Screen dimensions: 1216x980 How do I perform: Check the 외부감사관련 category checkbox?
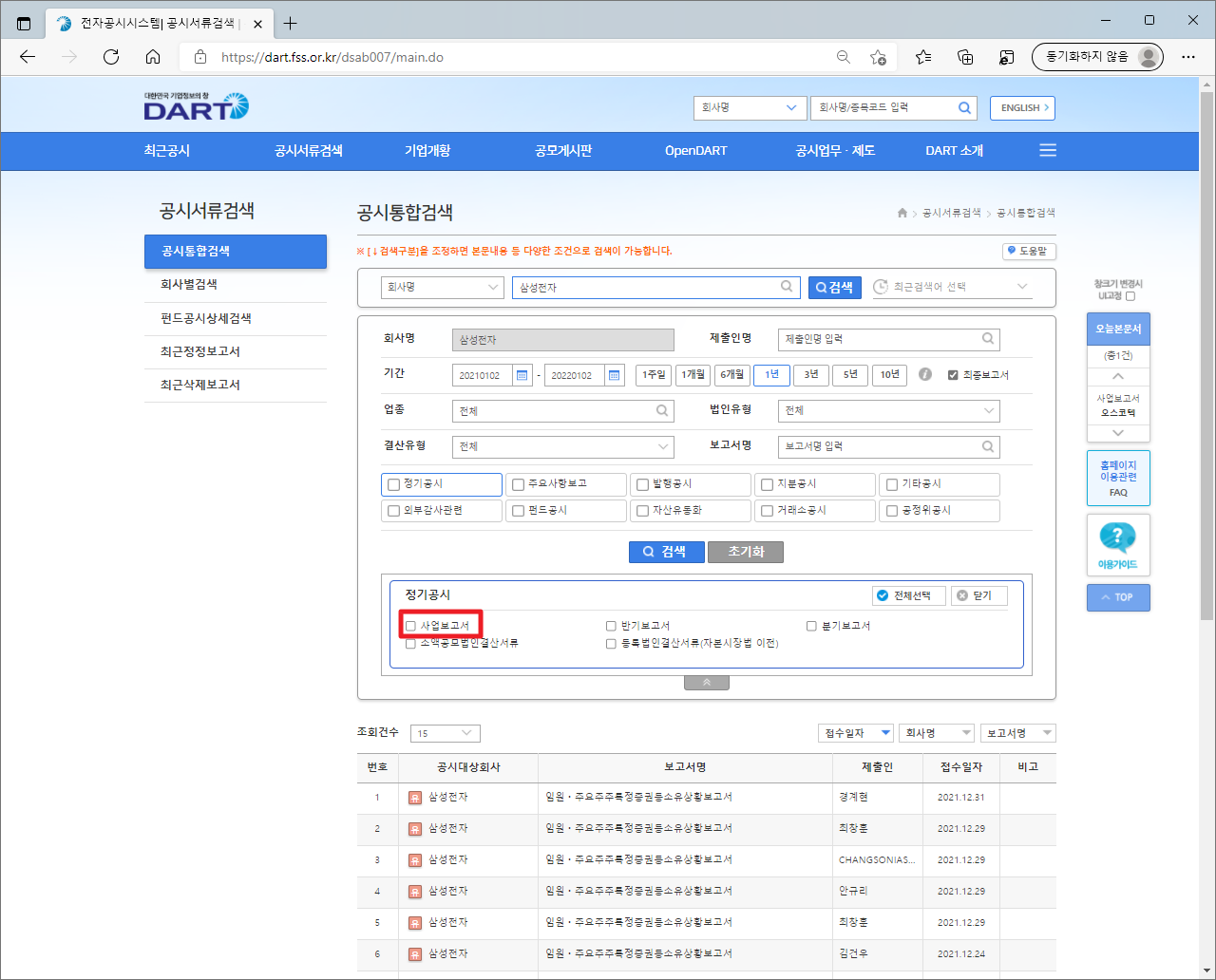(x=393, y=511)
